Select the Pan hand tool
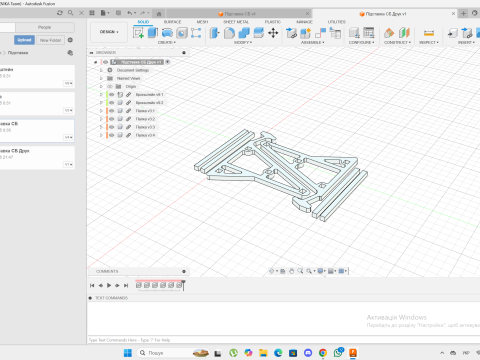480x360 pixels. (291, 271)
